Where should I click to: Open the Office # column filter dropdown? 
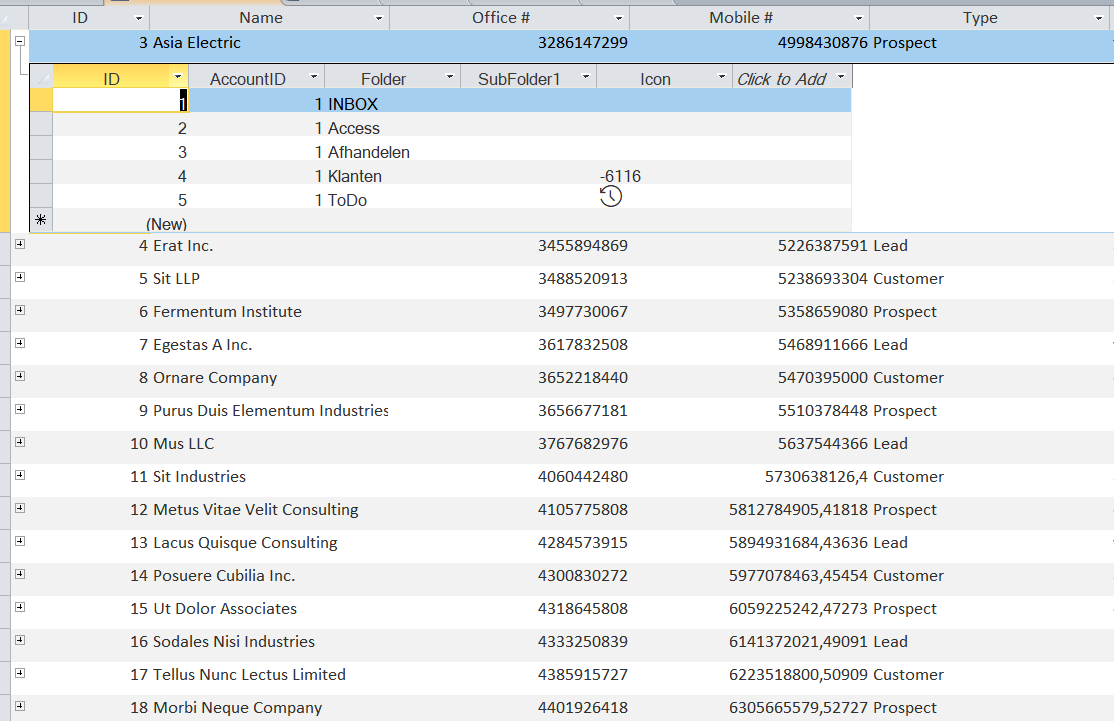point(619,18)
